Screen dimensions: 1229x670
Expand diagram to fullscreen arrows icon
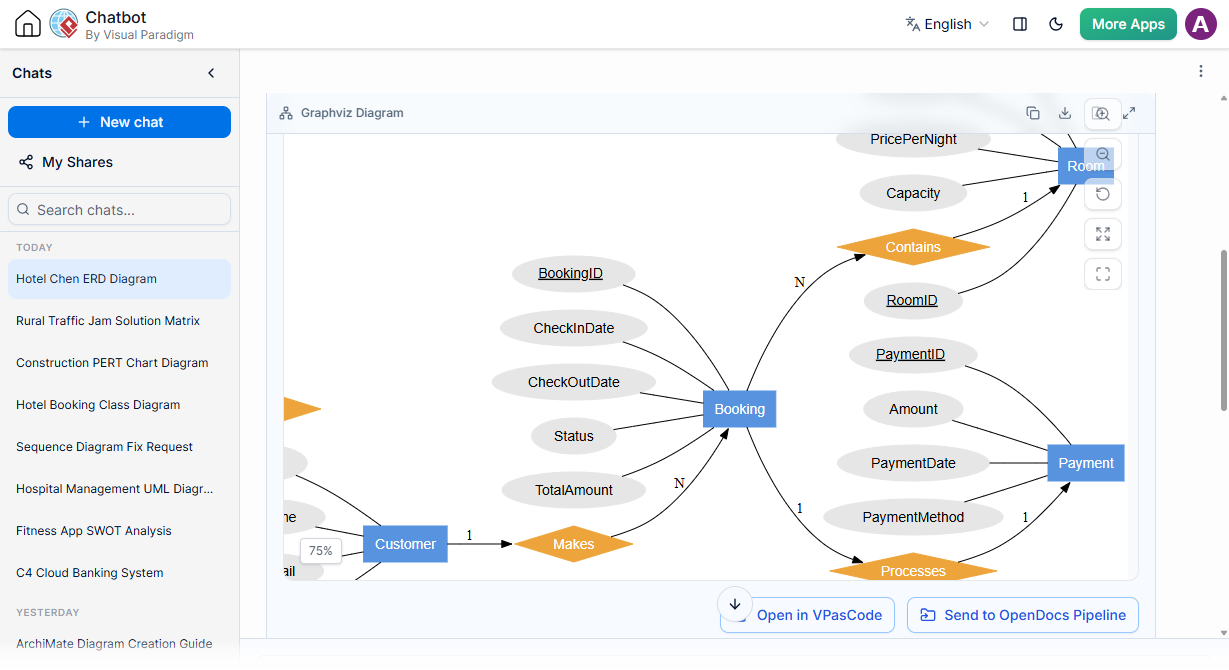coord(1129,113)
